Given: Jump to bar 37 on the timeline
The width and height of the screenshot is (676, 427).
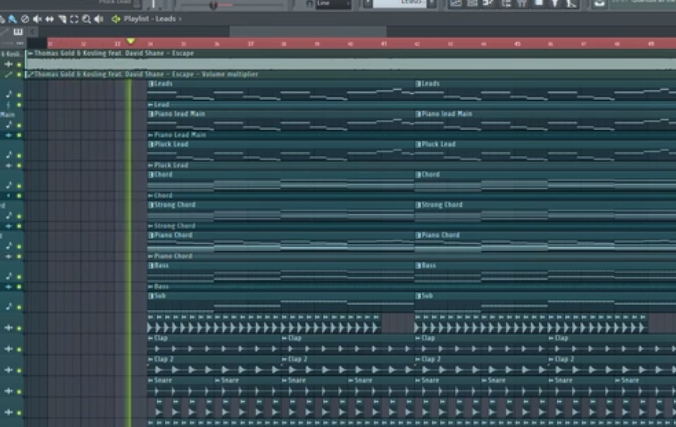Looking at the screenshot, I should coord(250,44).
